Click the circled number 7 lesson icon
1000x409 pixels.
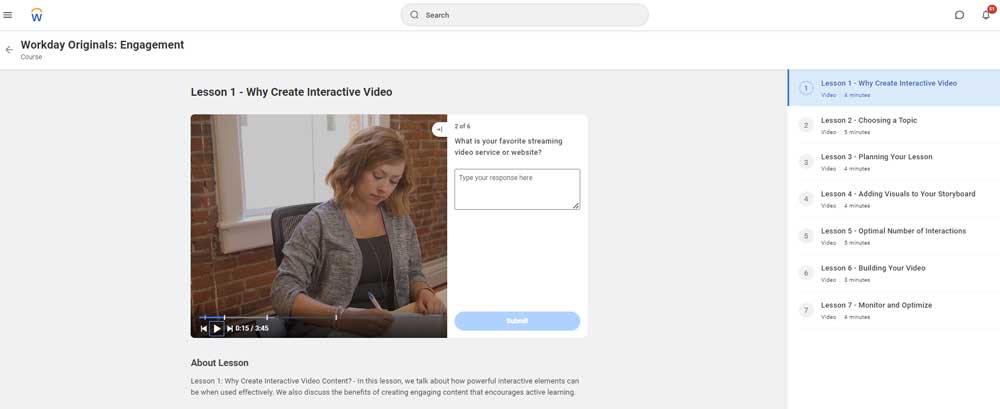(x=806, y=310)
